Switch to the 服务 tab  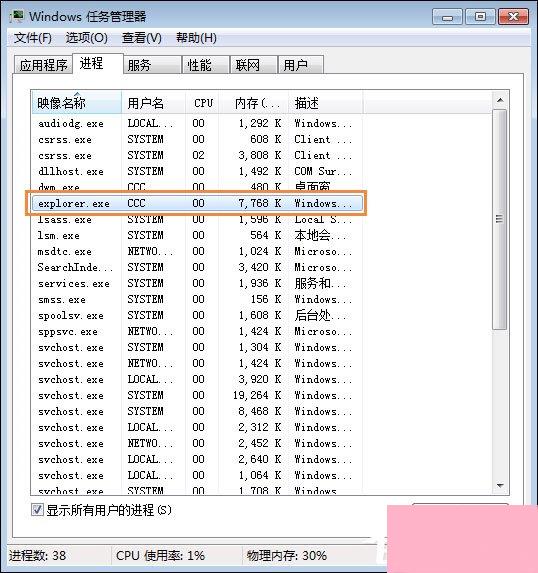[x=152, y=65]
